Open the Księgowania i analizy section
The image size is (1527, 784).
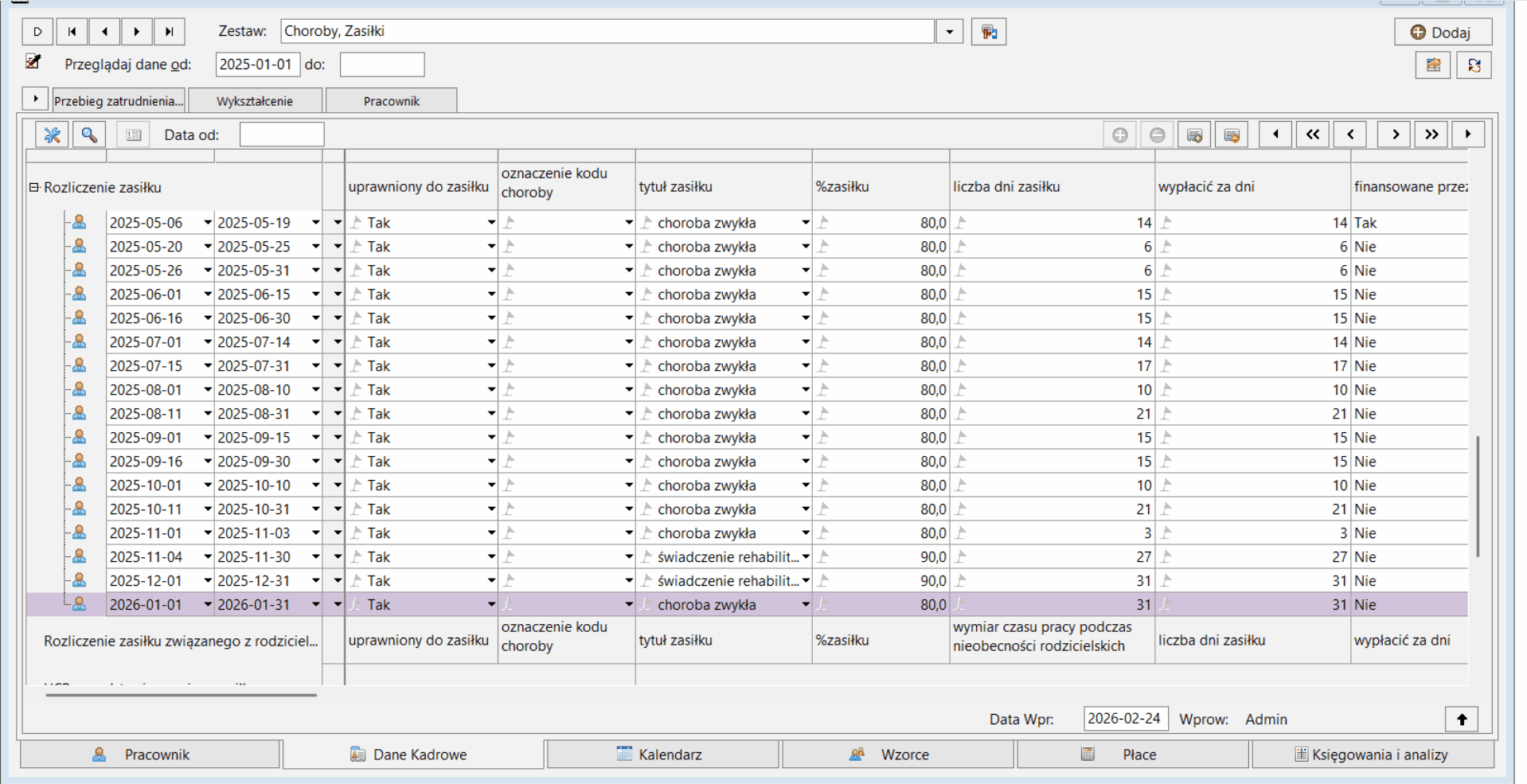pos(1373,755)
